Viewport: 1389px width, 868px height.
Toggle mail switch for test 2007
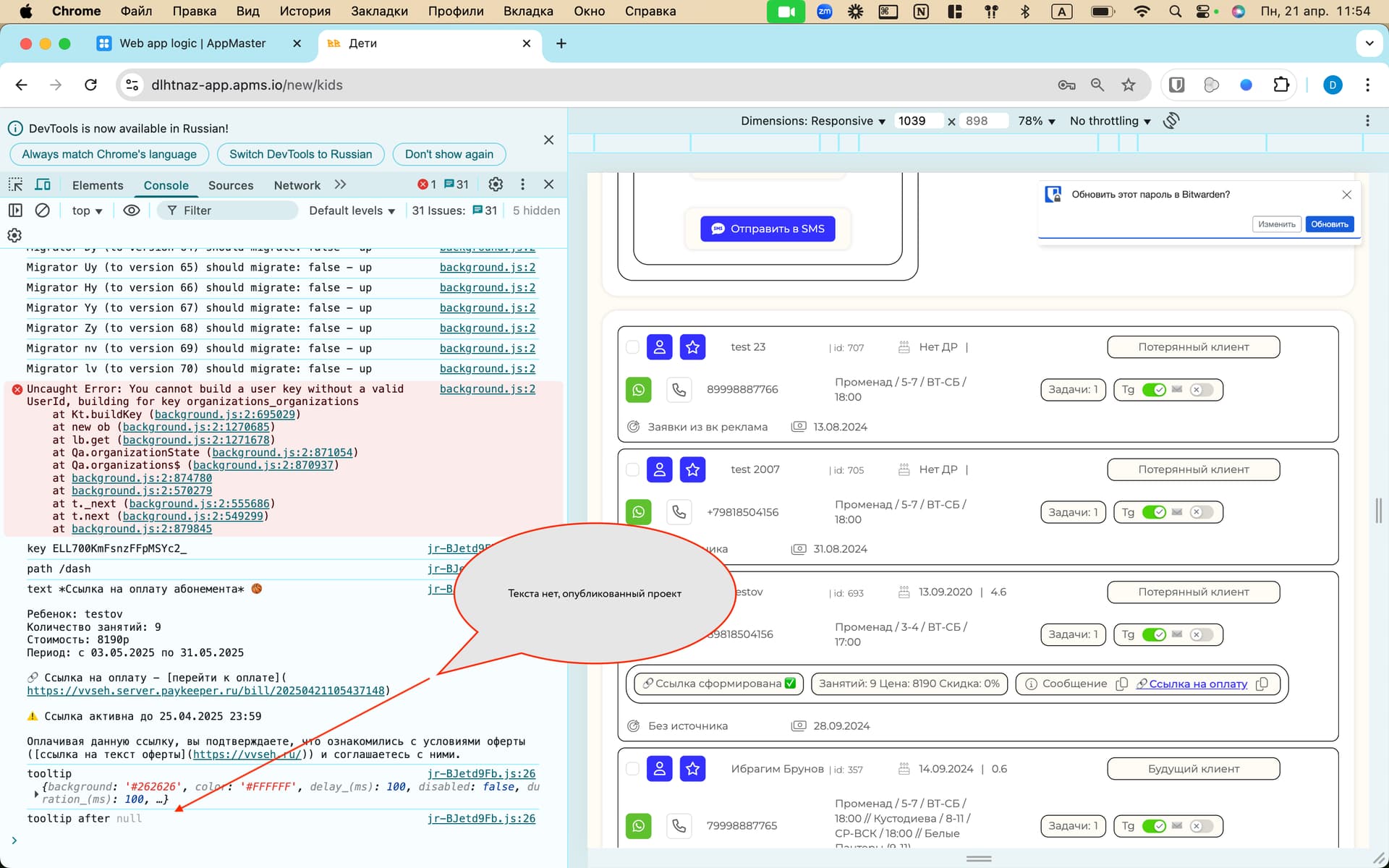[x=1202, y=512]
